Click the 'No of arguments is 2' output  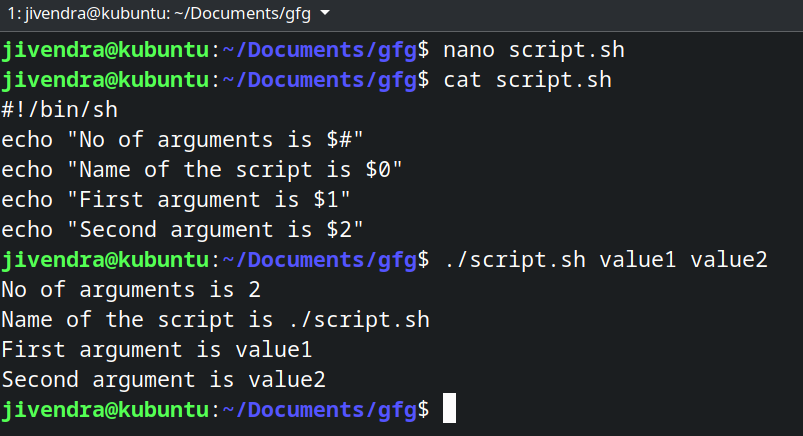pos(131,290)
